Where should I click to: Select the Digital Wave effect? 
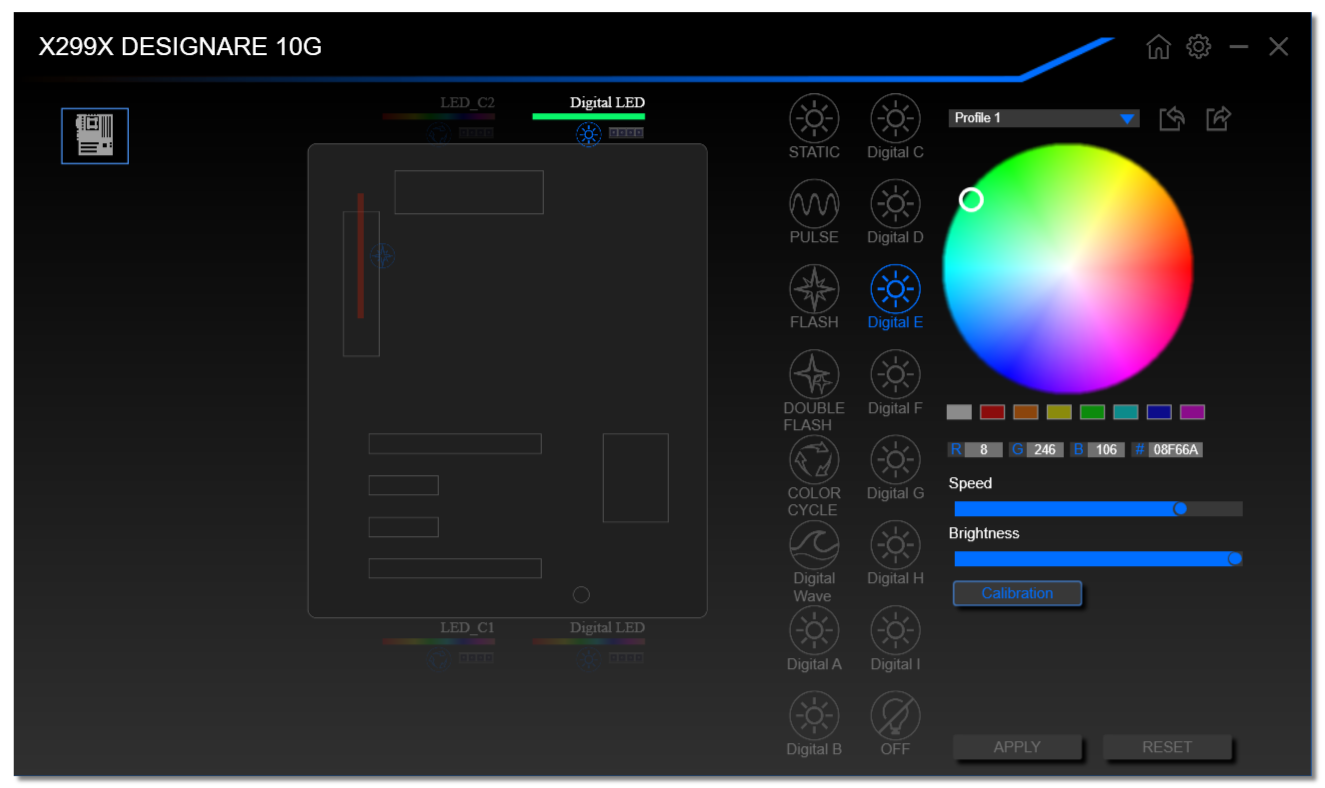814,562
